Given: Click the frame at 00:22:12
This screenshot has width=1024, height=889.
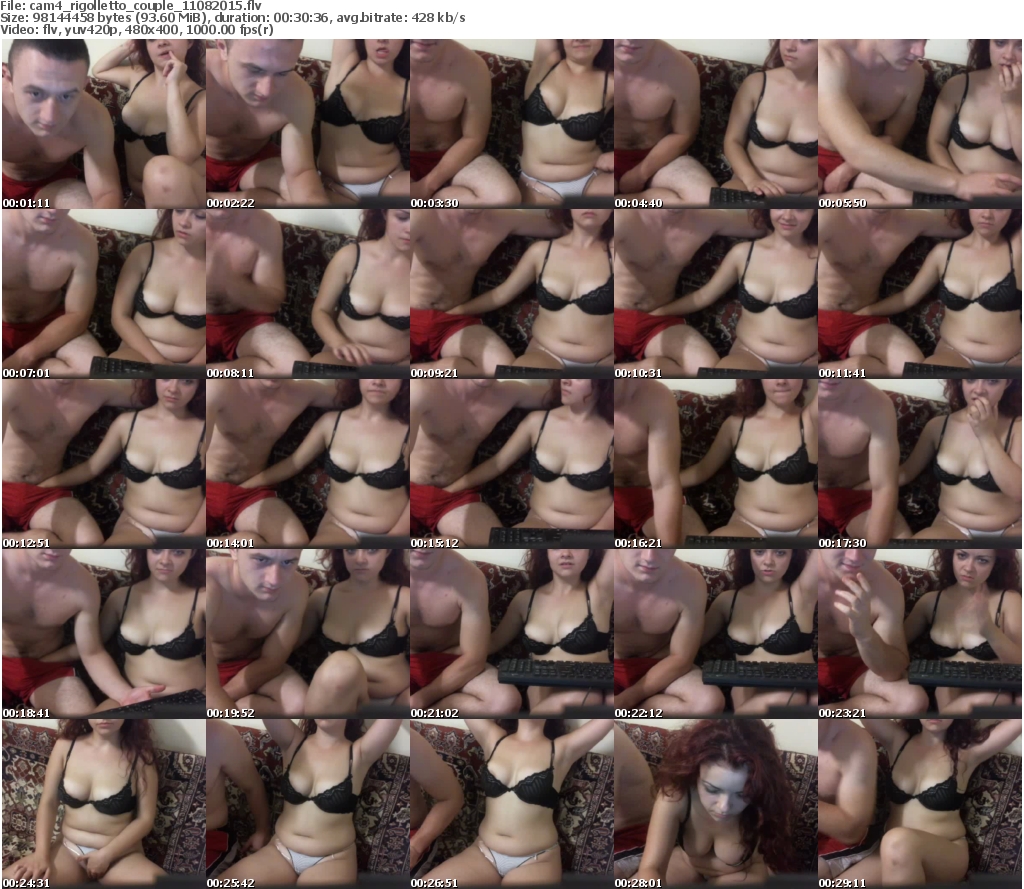Looking at the screenshot, I should tap(716, 634).
